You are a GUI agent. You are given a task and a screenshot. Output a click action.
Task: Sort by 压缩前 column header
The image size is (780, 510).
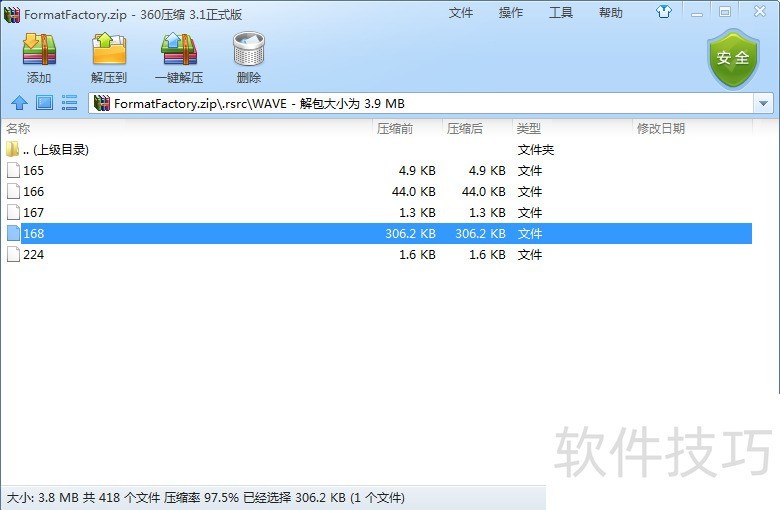407,128
